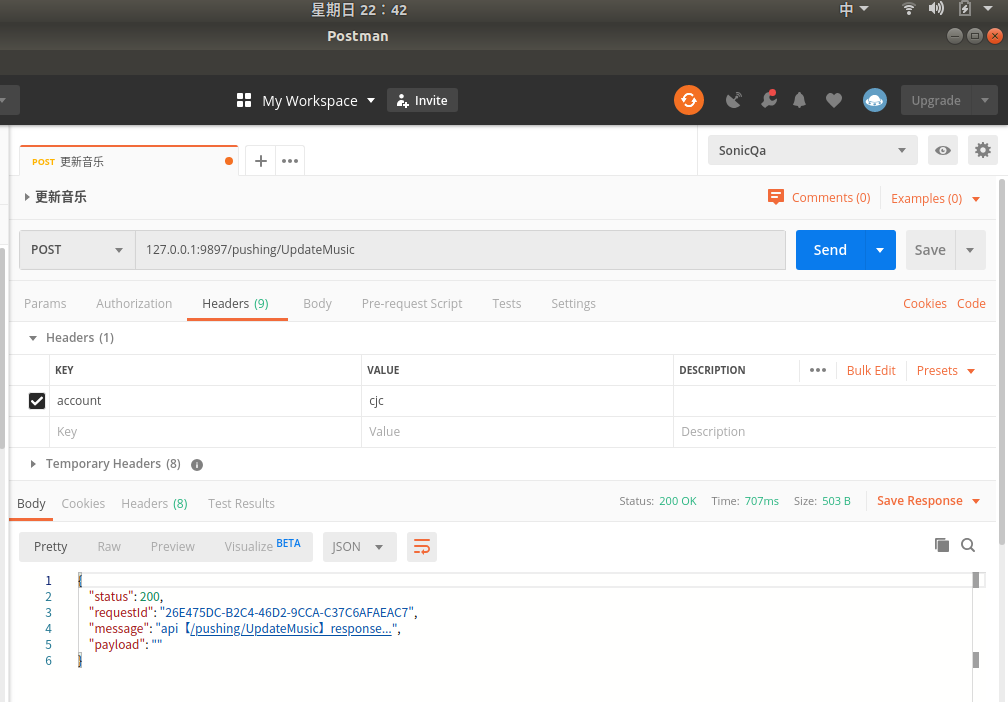This screenshot has height=702, width=1008.
Task: Click the heart icon in header
Action: pyautogui.click(x=834, y=100)
